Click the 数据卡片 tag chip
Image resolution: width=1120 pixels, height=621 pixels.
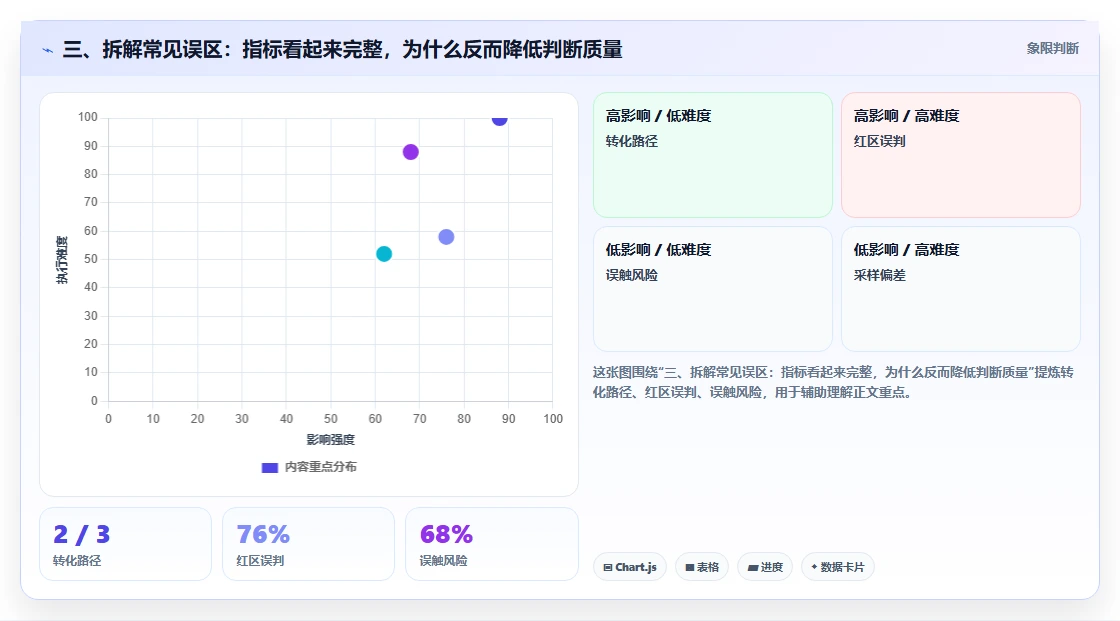tap(838, 567)
